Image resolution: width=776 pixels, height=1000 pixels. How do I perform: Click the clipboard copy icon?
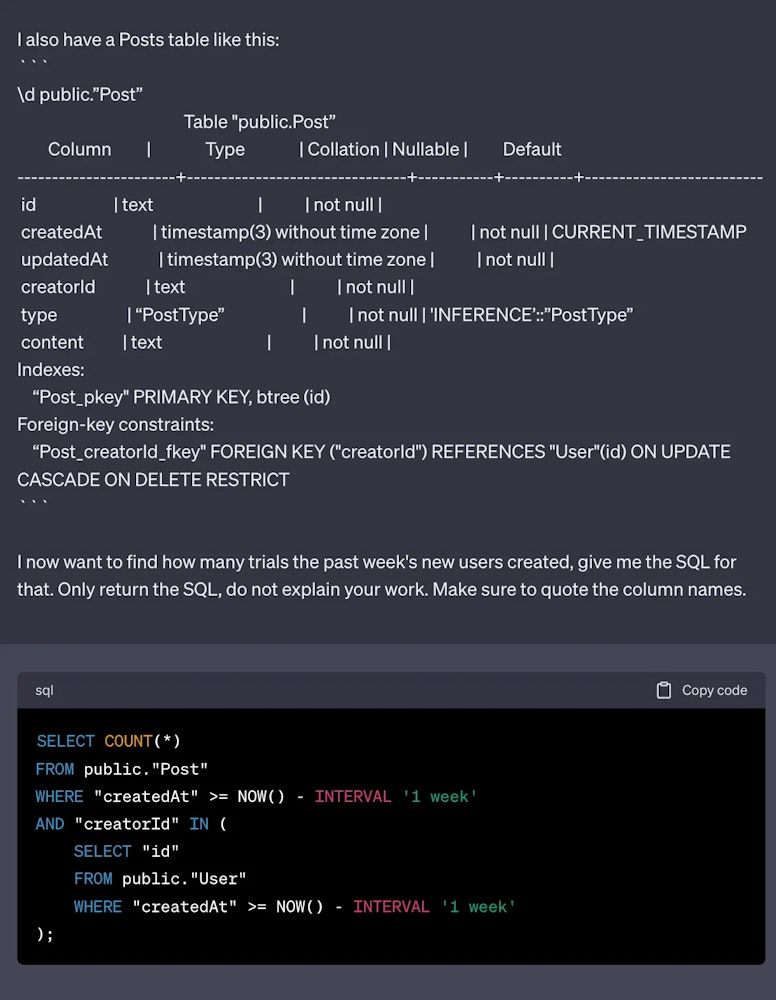click(664, 690)
